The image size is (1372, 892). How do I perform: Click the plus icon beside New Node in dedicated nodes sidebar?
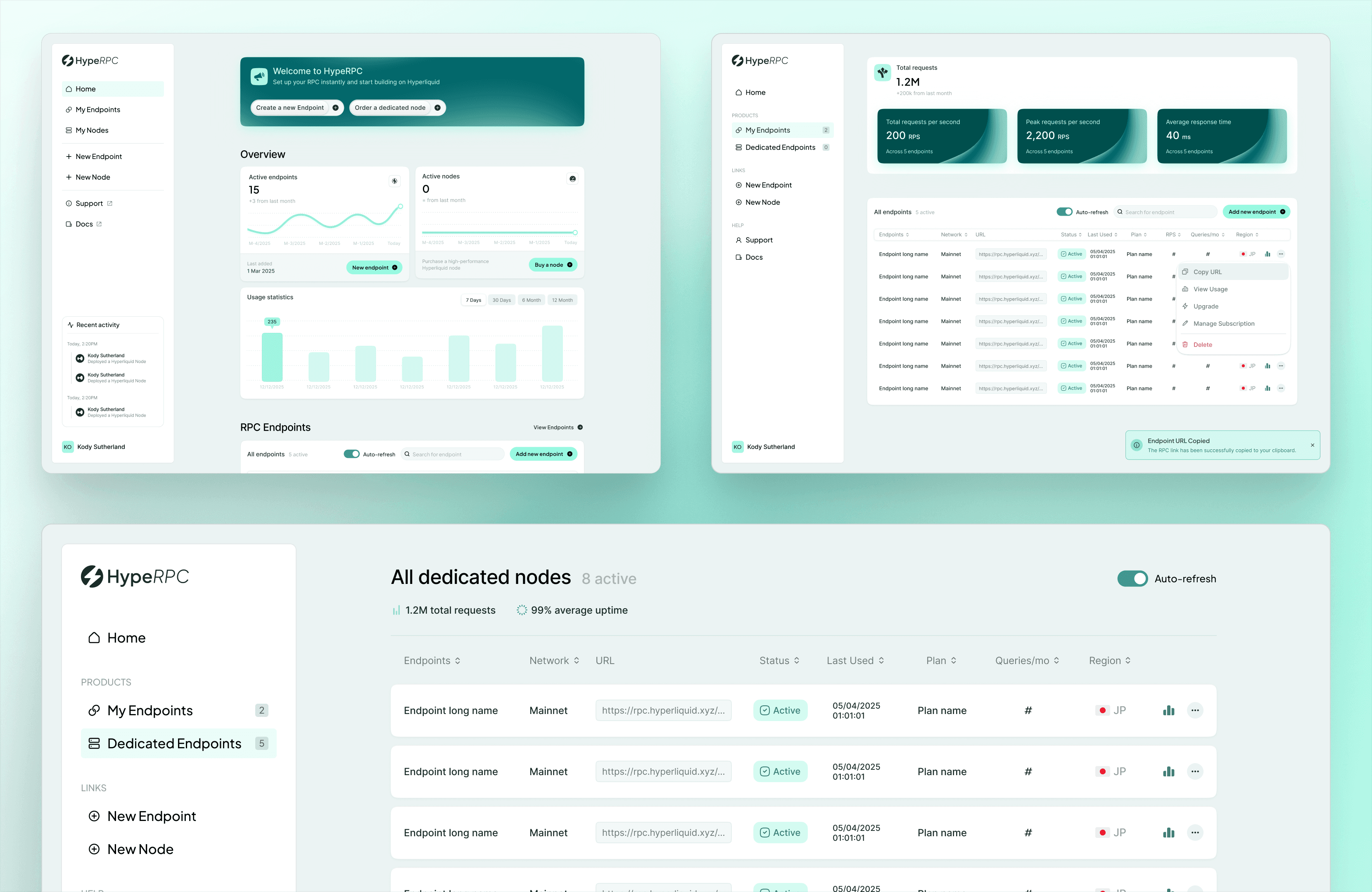(94, 849)
